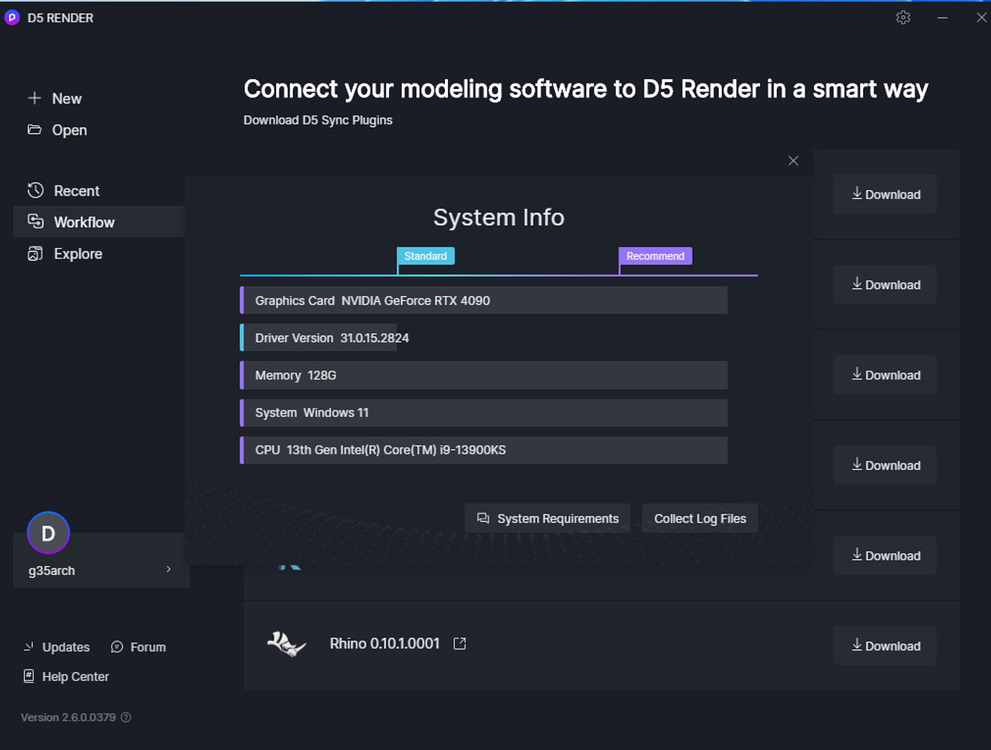Open the Explore section

[x=64, y=254]
